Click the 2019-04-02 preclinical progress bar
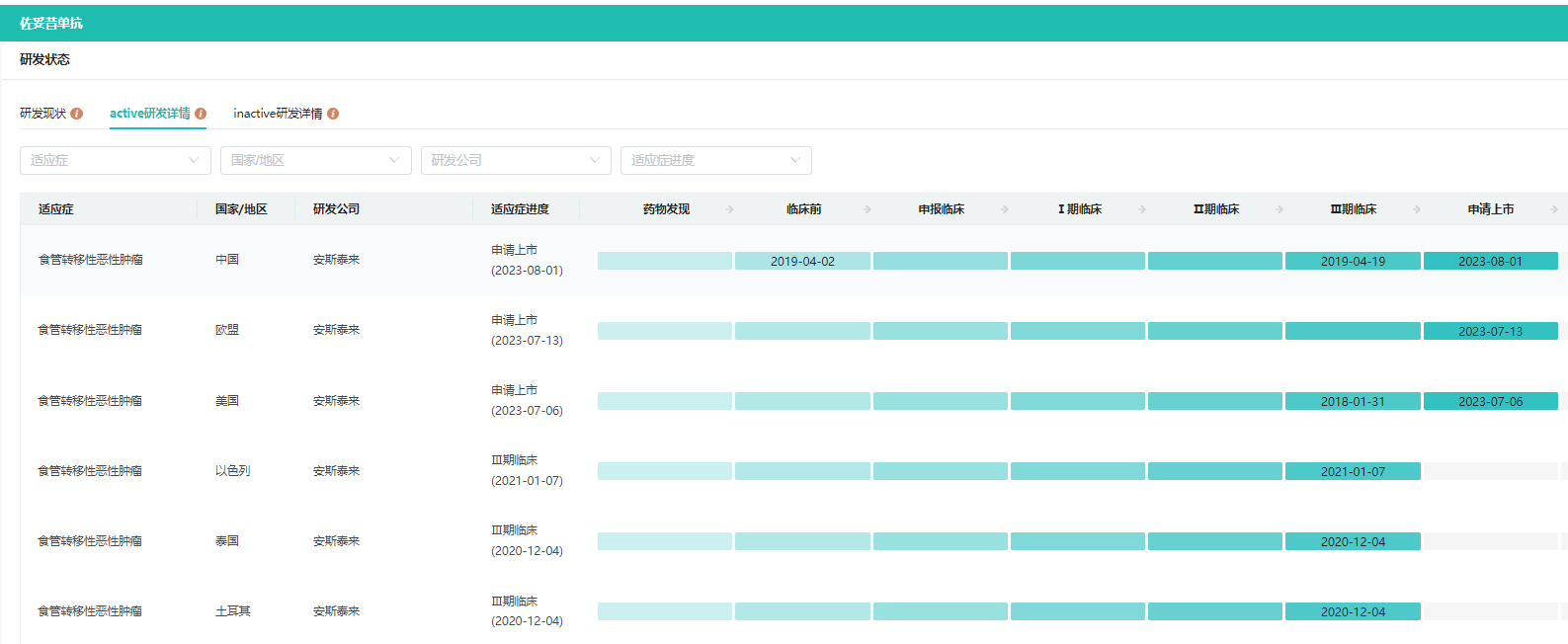The width and height of the screenshot is (1568, 644). point(802,261)
